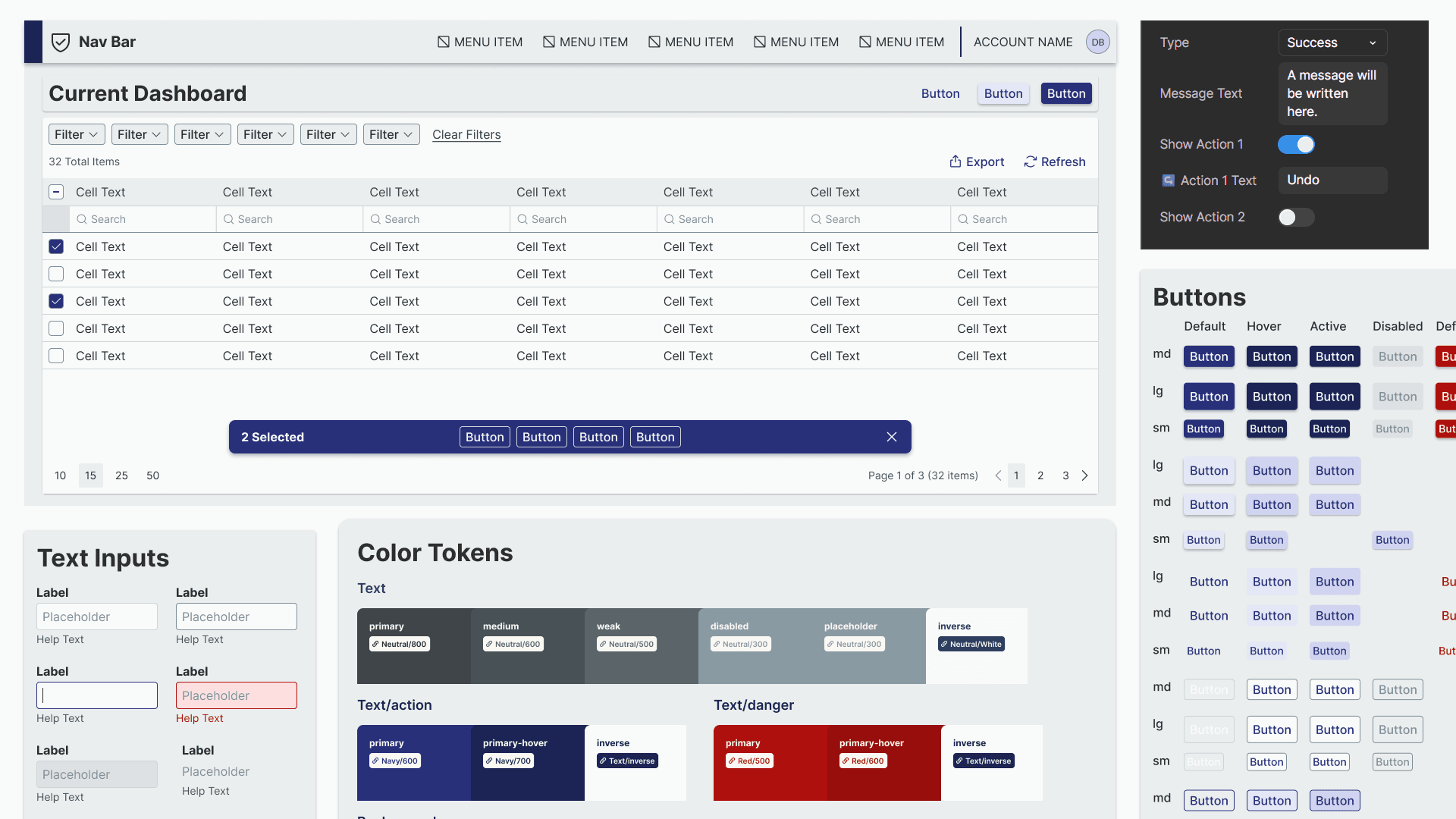
Task: Click the first MENU ITEM in the nav bar
Action: point(480,42)
